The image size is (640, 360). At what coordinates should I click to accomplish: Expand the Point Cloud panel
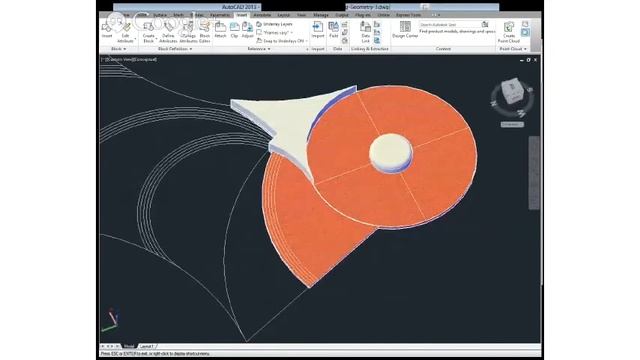tap(513, 49)
